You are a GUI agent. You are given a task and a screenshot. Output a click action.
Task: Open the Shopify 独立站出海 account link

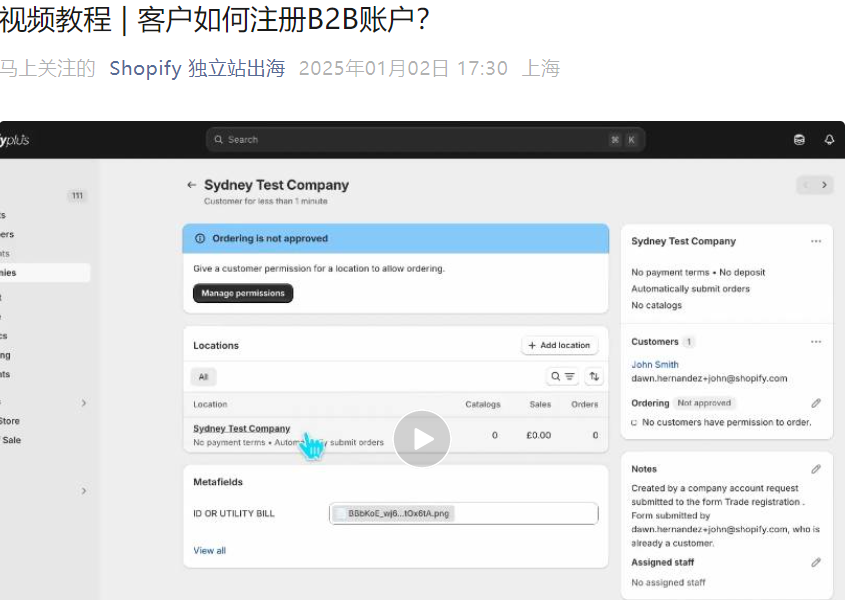click(x=197, y=69)
